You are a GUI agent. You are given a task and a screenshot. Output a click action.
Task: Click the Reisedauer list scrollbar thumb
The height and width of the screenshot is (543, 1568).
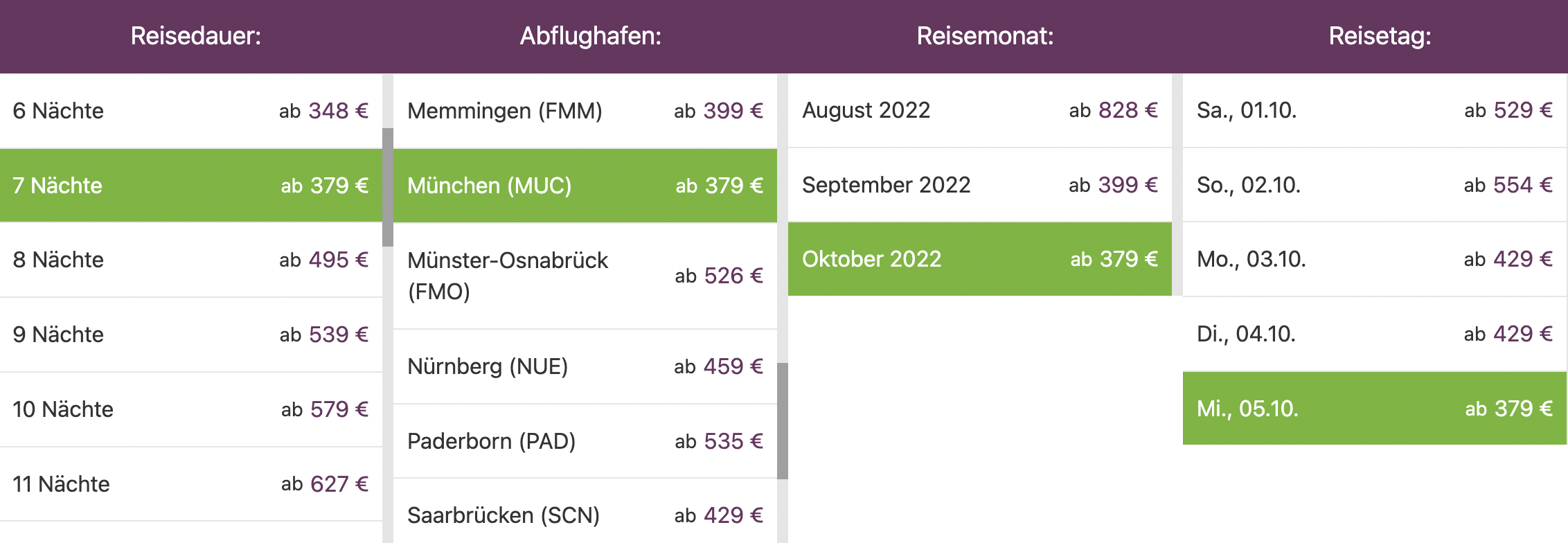click(x=388, y=187)
